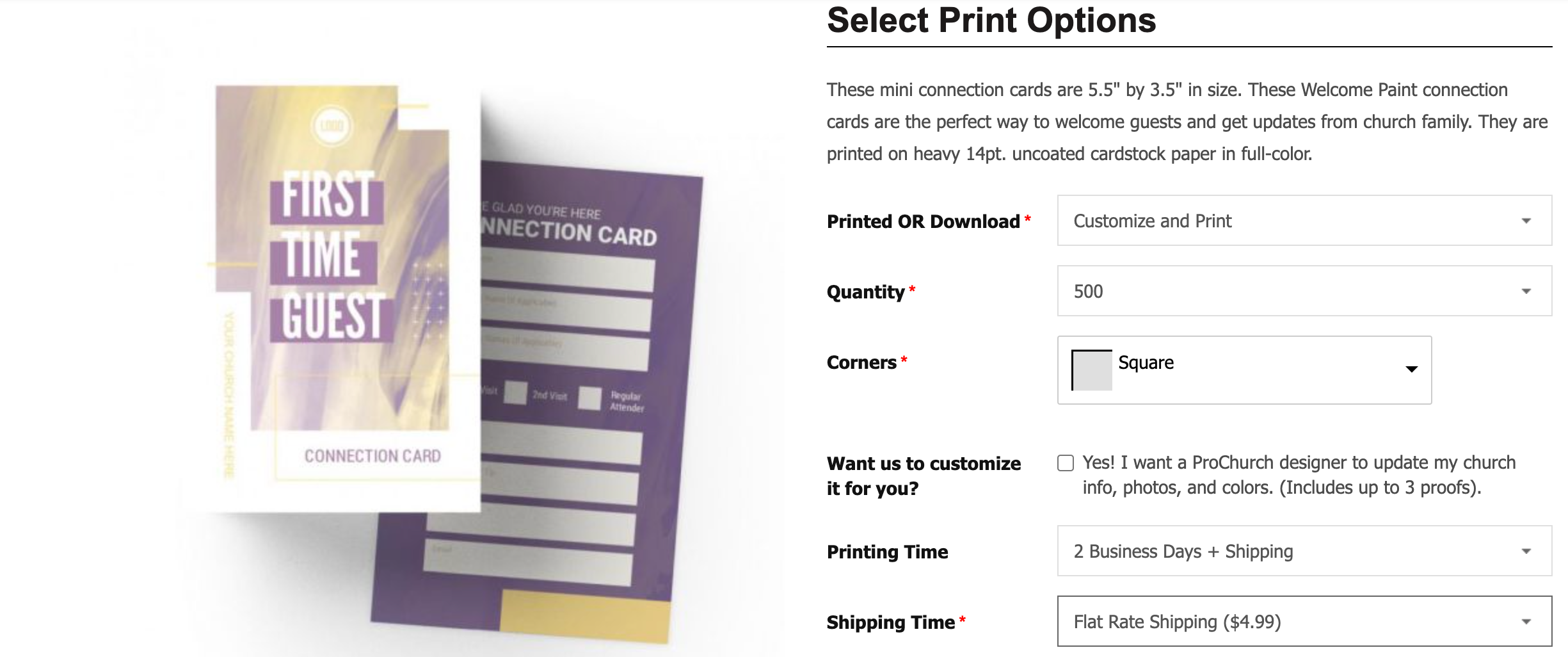1568x657 pixels.
Task: Click the black arrow in Corners selector
Action: 1411,369
